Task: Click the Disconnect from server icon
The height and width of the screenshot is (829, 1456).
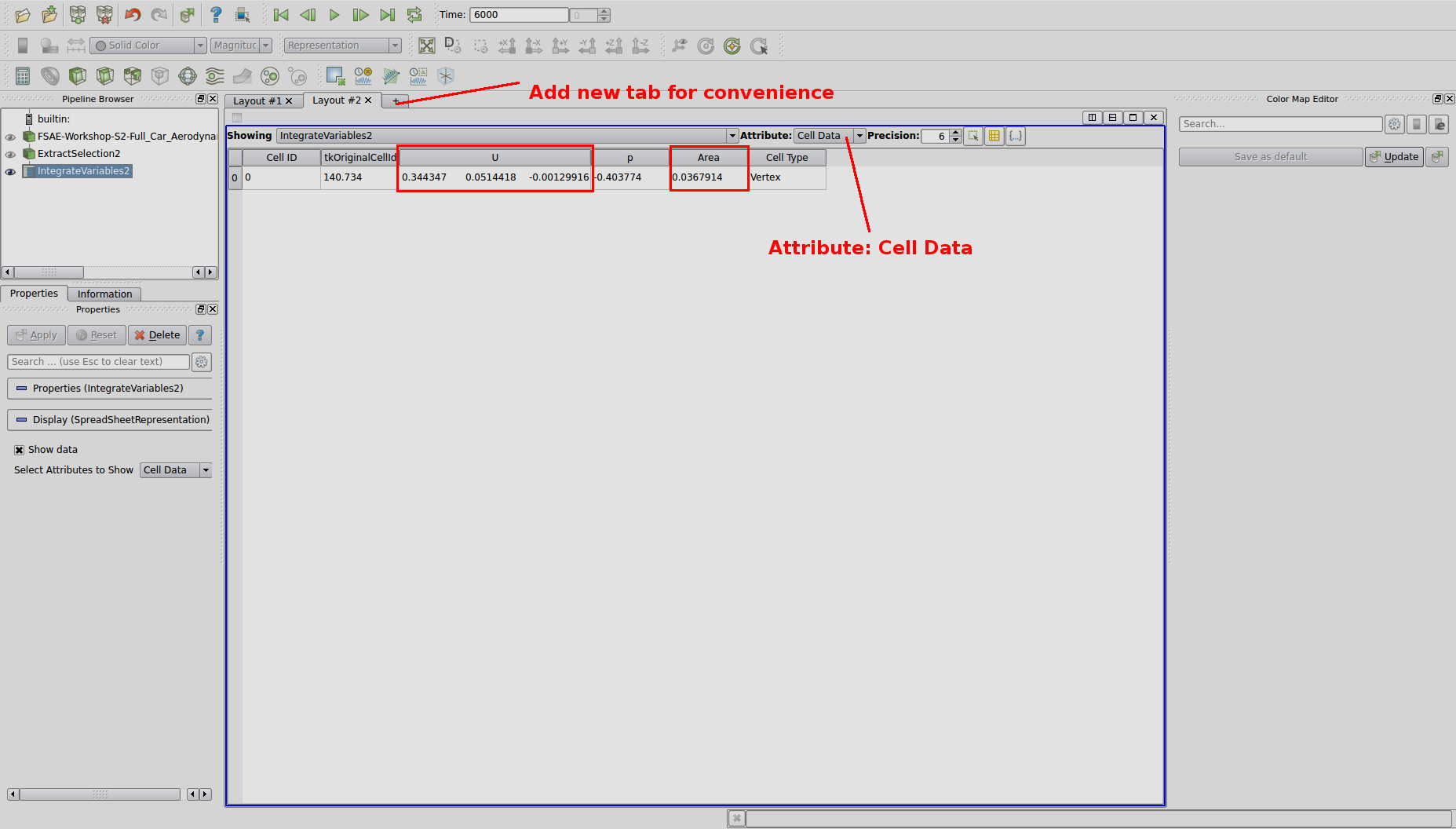Action: tap(104, 15)
